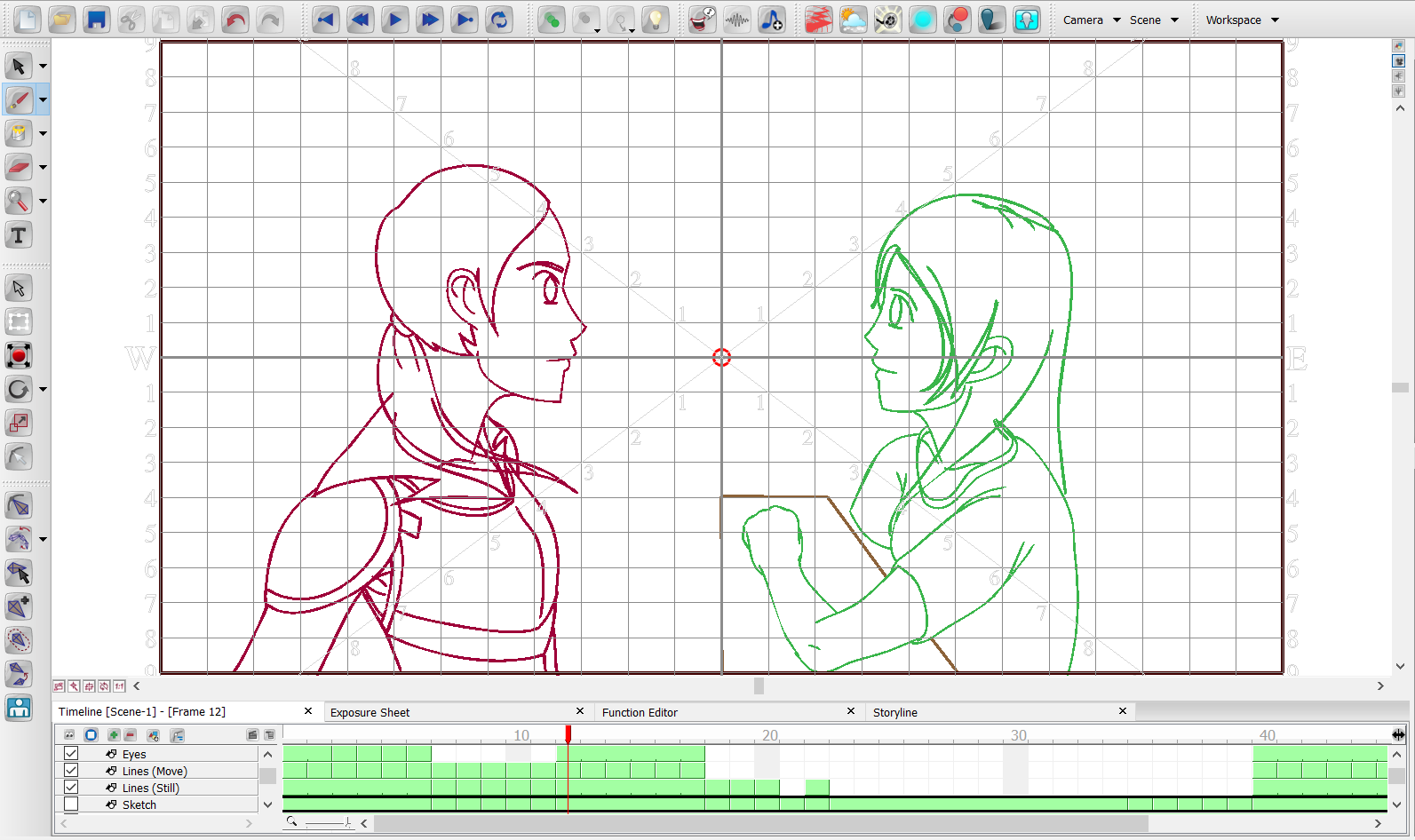The image size is (1415, 840).
Task: Uncheck the Lines (Move) layer checkbox
Action: [x=71, y=771]
